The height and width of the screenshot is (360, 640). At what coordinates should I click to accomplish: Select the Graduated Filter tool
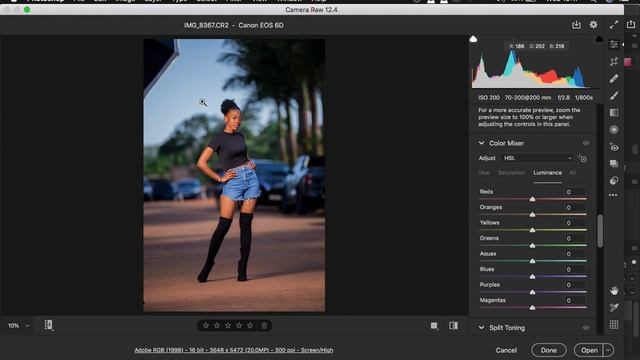614,113
